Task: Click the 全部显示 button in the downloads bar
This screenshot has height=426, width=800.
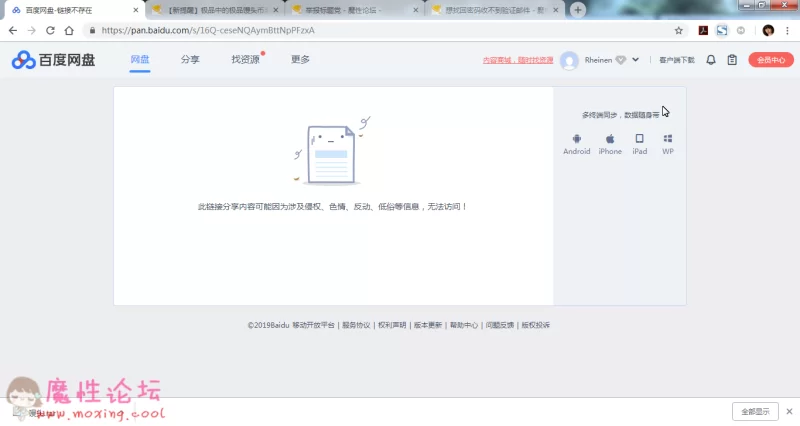Action: pos(755,411)
